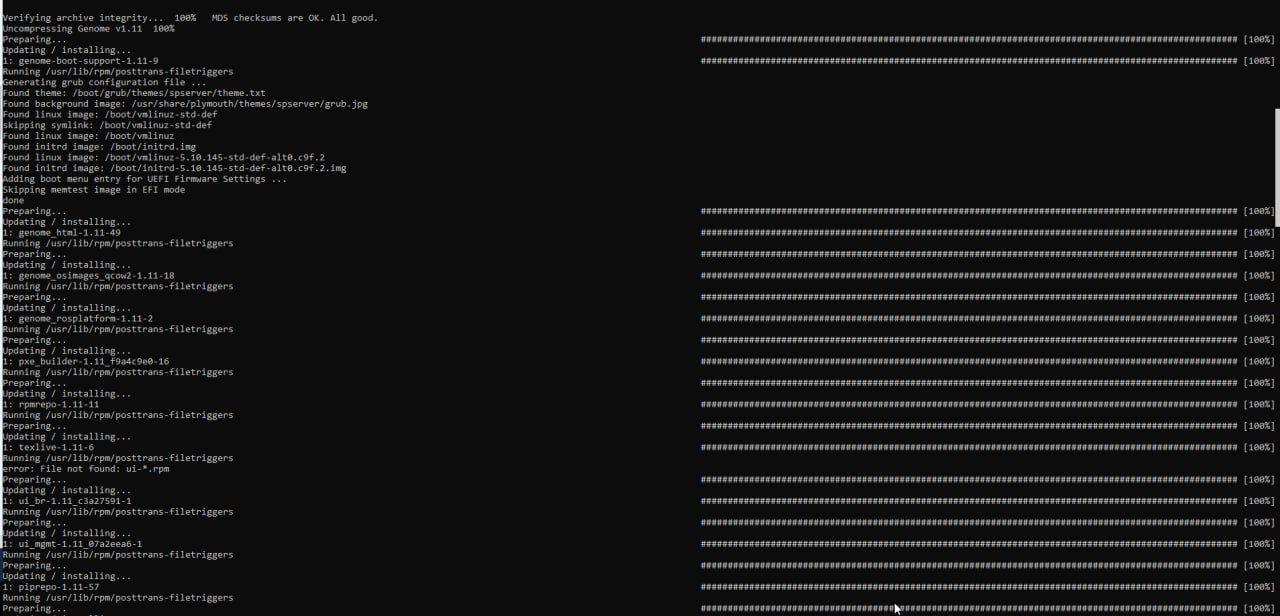
Task: Click the 'Uncompressing Genome v1.11' line
Action: click(88, 29)
